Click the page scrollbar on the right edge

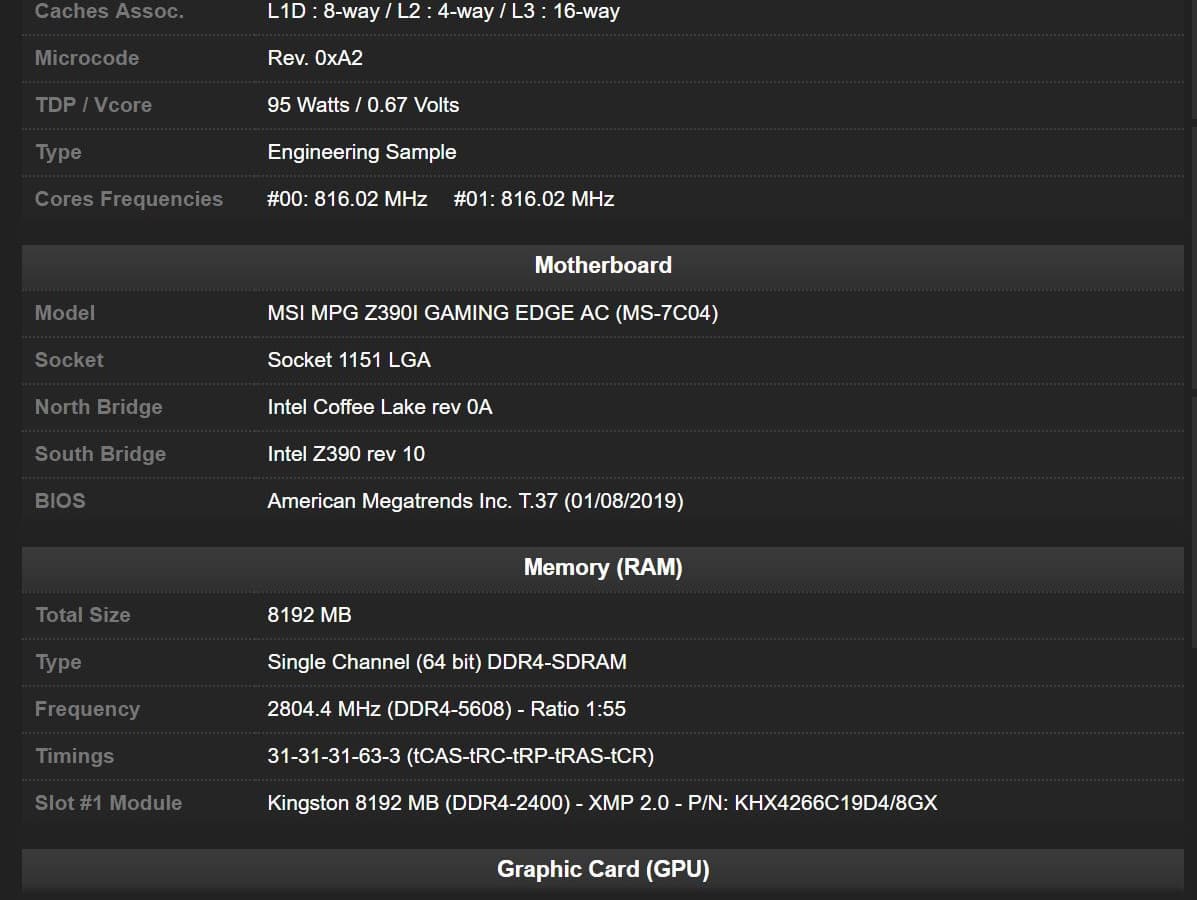(x=1190, y=450)
